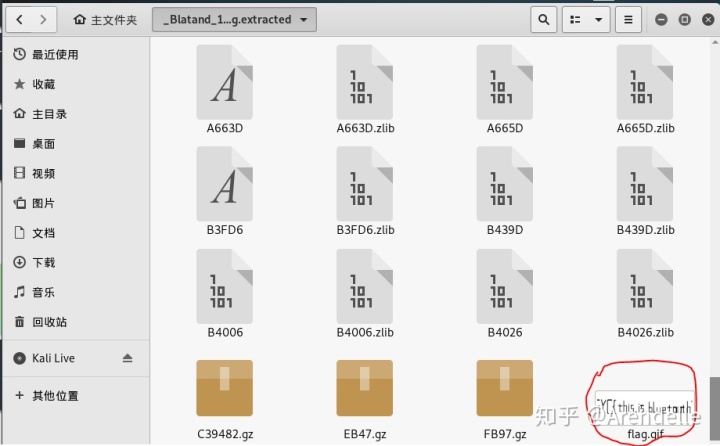Click the A663D file name label
The image size is (720, 446).
[x=225, y=128]
